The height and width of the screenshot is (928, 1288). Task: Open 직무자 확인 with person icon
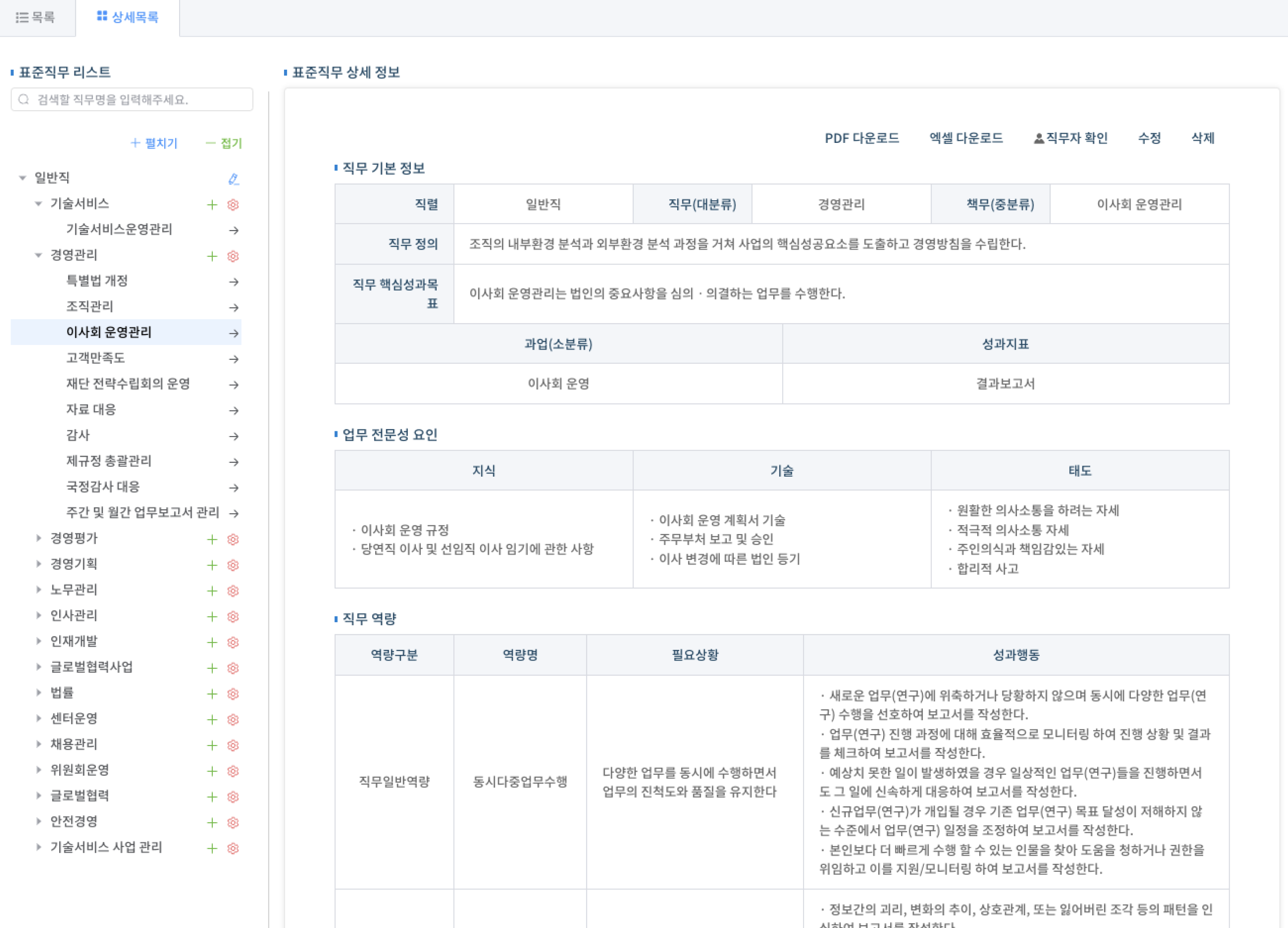(1071, 138)
